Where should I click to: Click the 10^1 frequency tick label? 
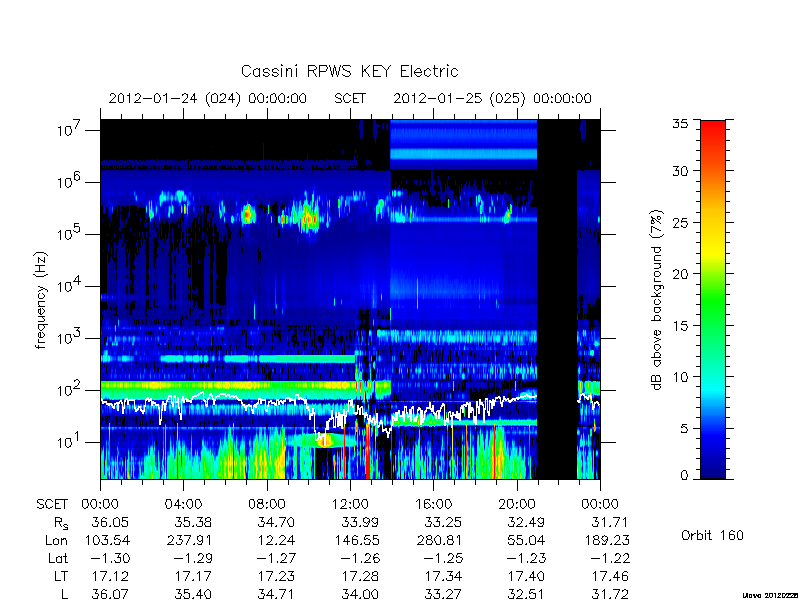(x=70, y=442)
